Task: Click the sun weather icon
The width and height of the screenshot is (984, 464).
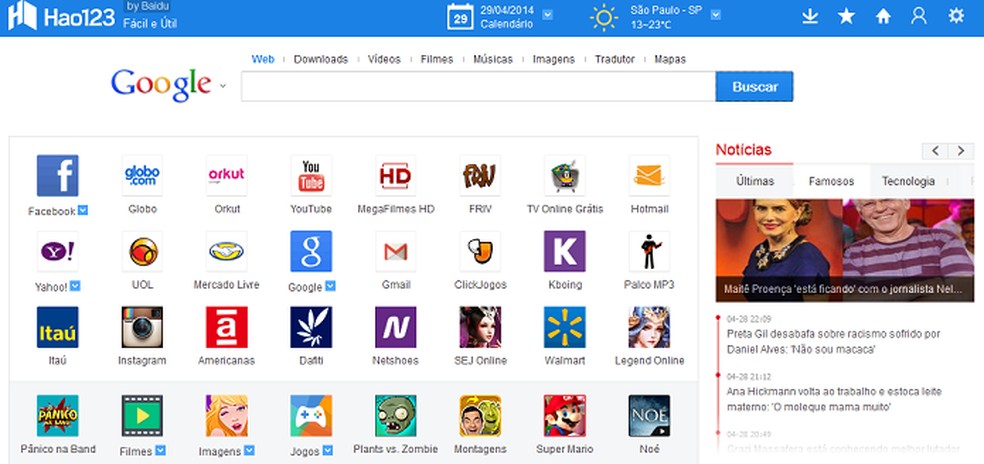Action: tap(604, 18)
